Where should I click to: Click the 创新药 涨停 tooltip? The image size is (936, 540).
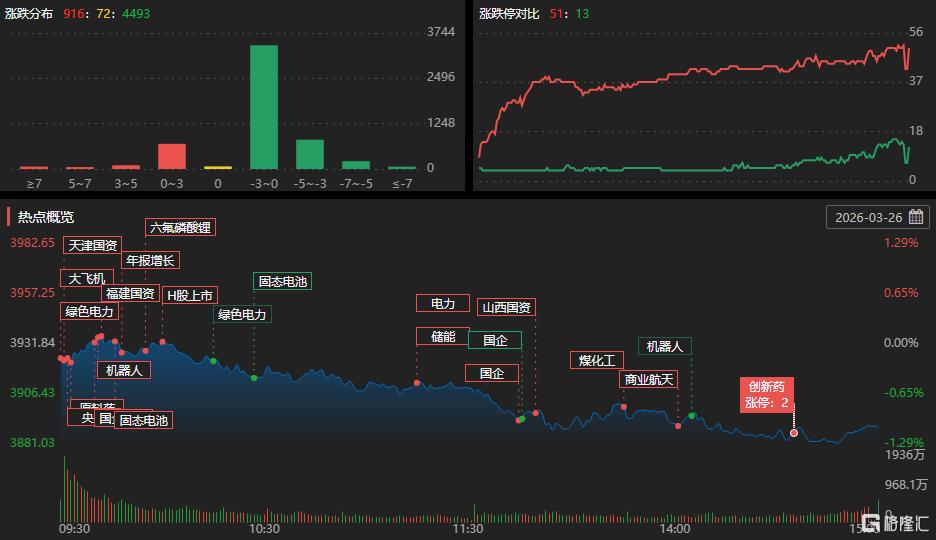click(x=768, y=395)
